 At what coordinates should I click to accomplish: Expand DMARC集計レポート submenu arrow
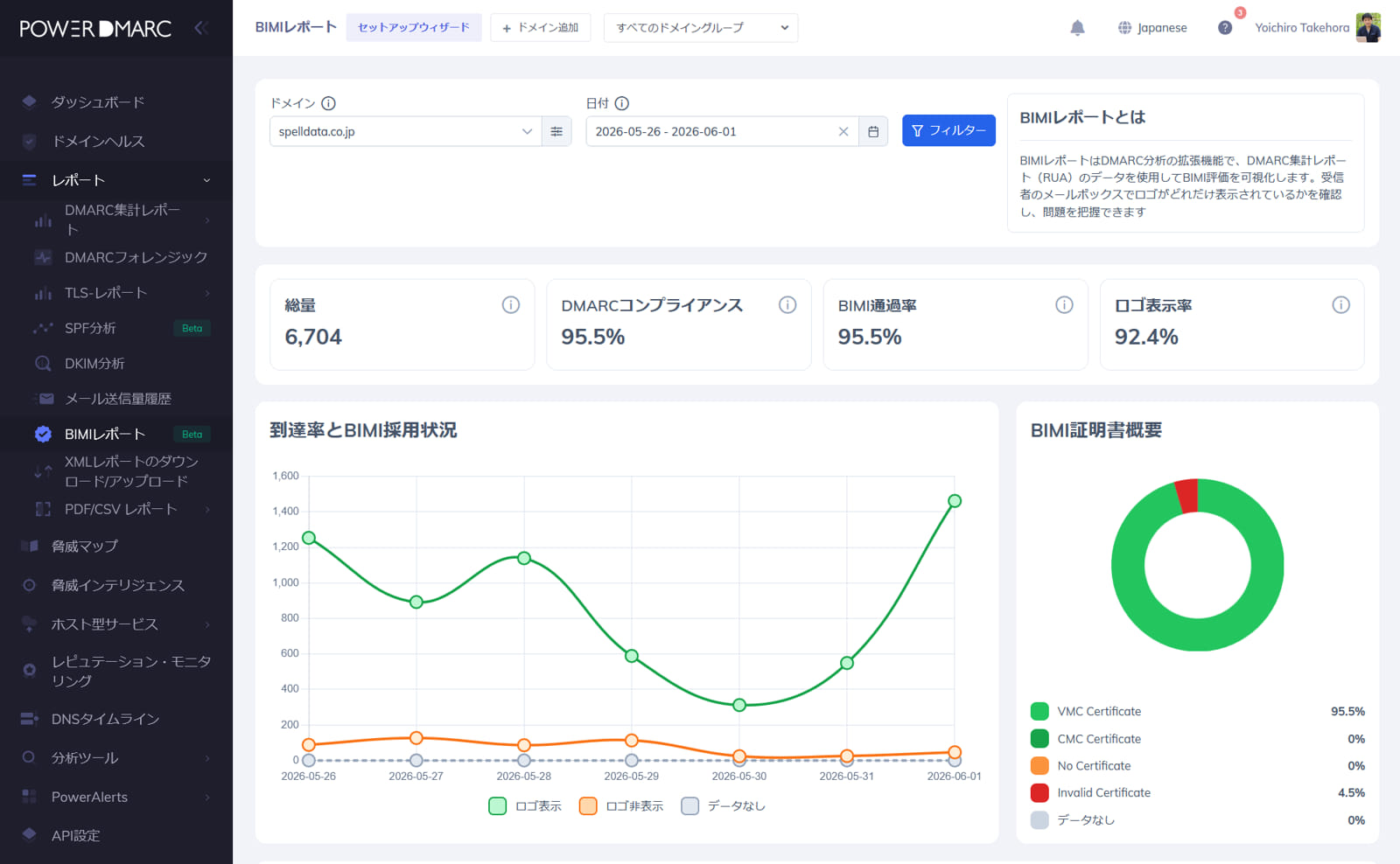pyautogui.click(x=207, y=219)
